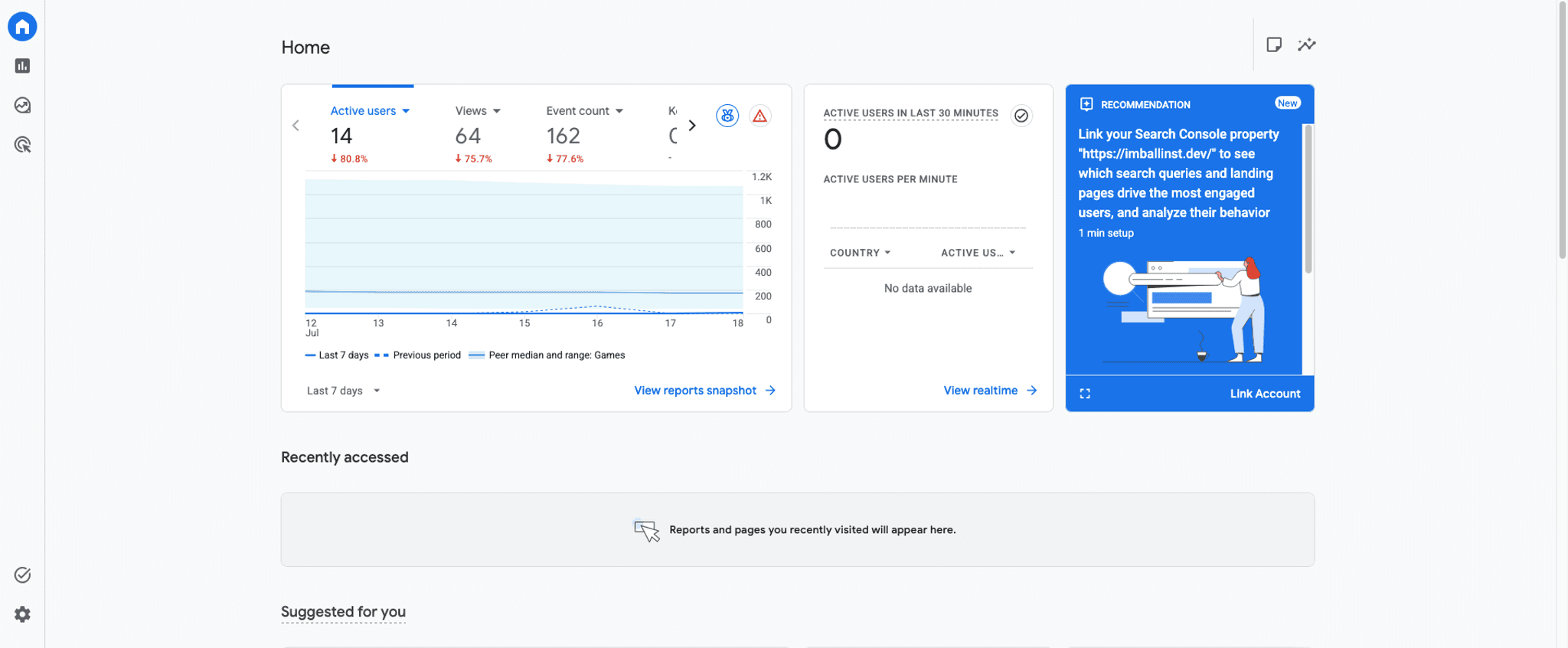This screenshot has width=1568, height=648.
Task: Open the Views metric dropdown
Action: point(497,111)
